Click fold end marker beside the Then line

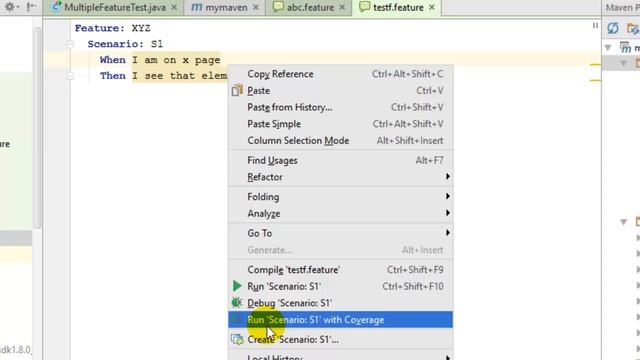tap(70, 76)
